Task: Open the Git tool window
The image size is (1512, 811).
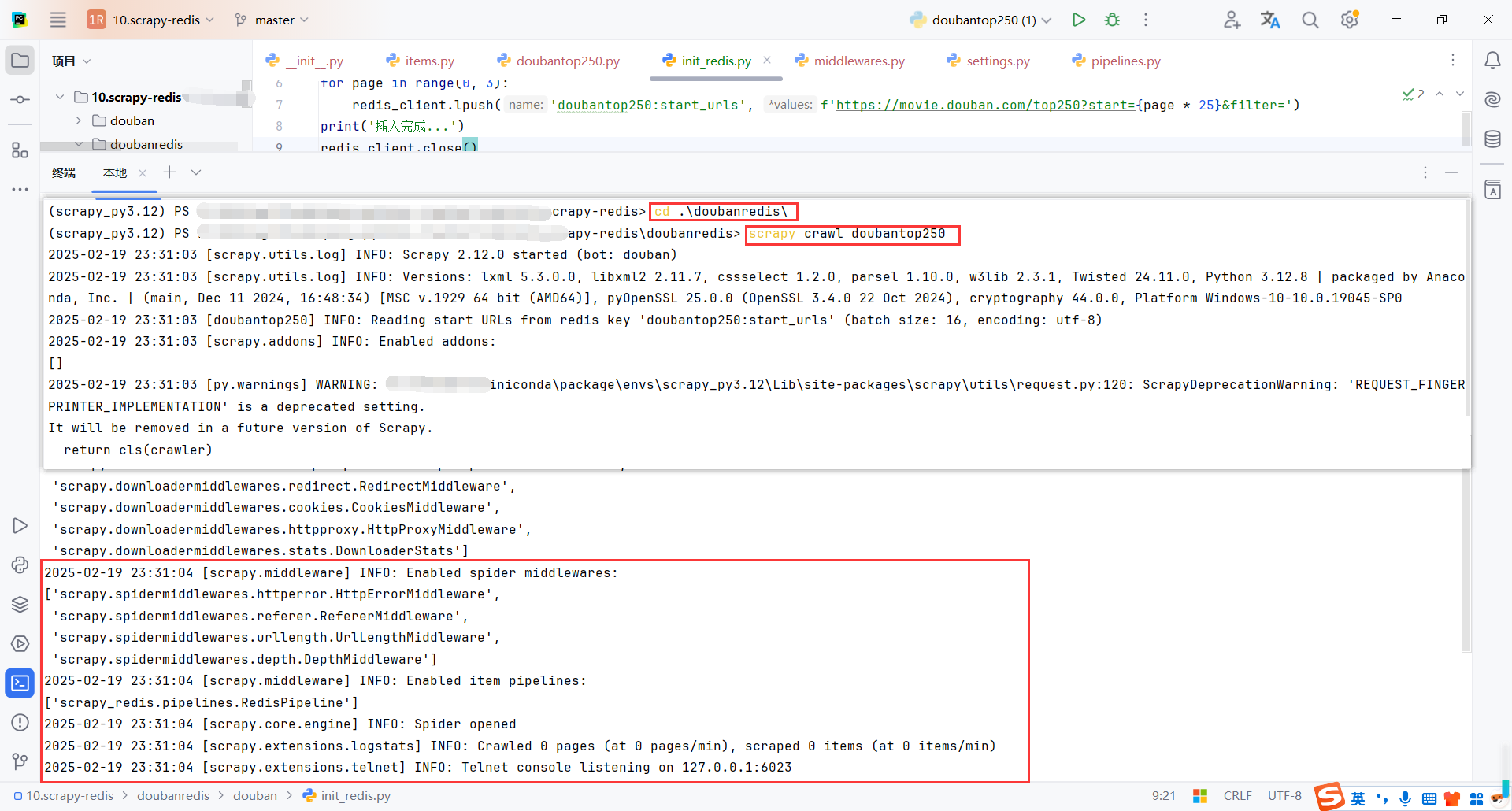Action: coord(20,761)
